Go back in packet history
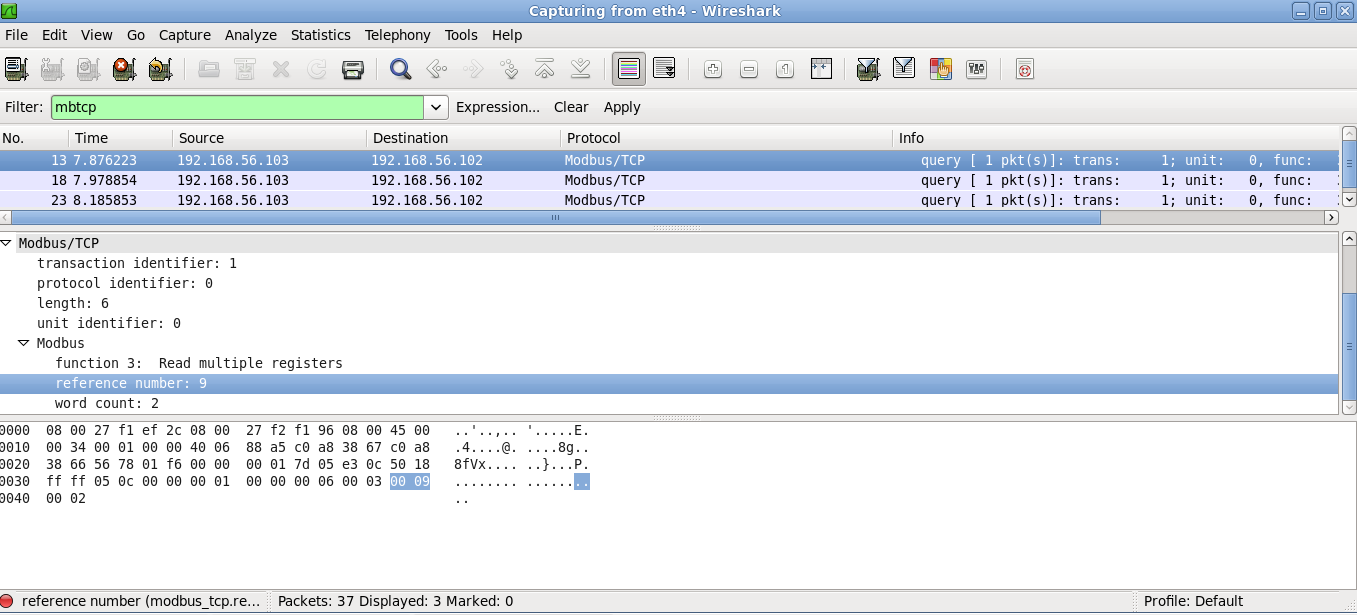This screenshot has width=1357, height=615. [x=436, y=69]
